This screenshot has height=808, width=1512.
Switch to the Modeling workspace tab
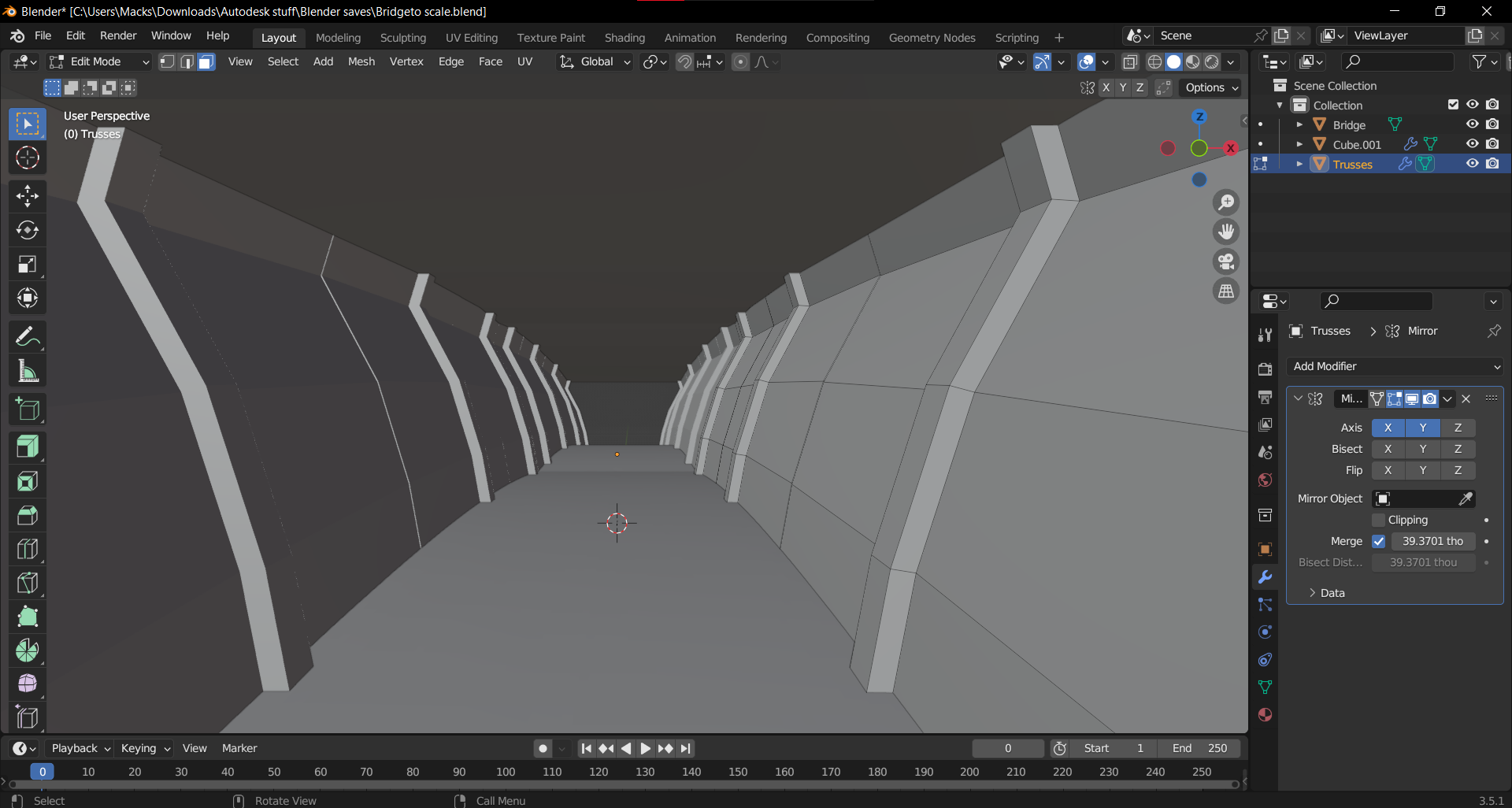click(x=338, y=38)
